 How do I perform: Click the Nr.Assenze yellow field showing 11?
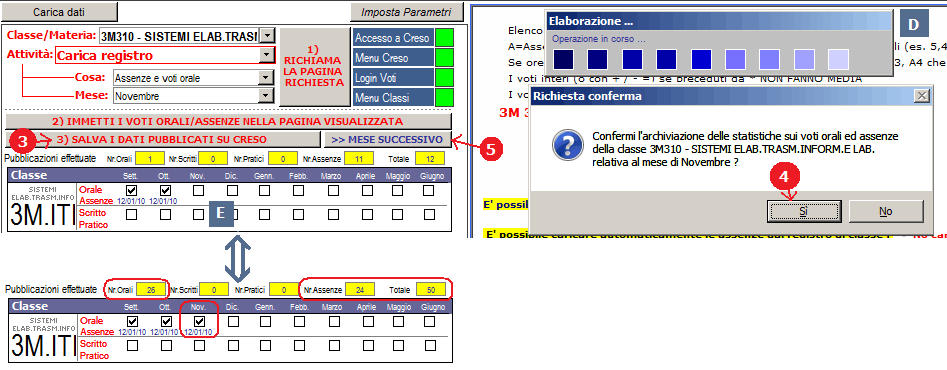pyautogui.click(x=360, y=159)
